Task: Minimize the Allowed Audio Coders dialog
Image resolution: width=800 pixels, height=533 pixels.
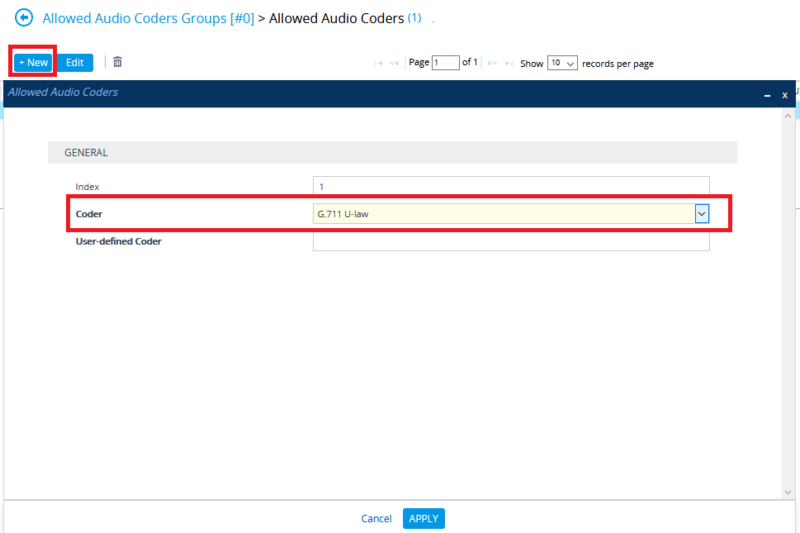Action: point(767,94)
